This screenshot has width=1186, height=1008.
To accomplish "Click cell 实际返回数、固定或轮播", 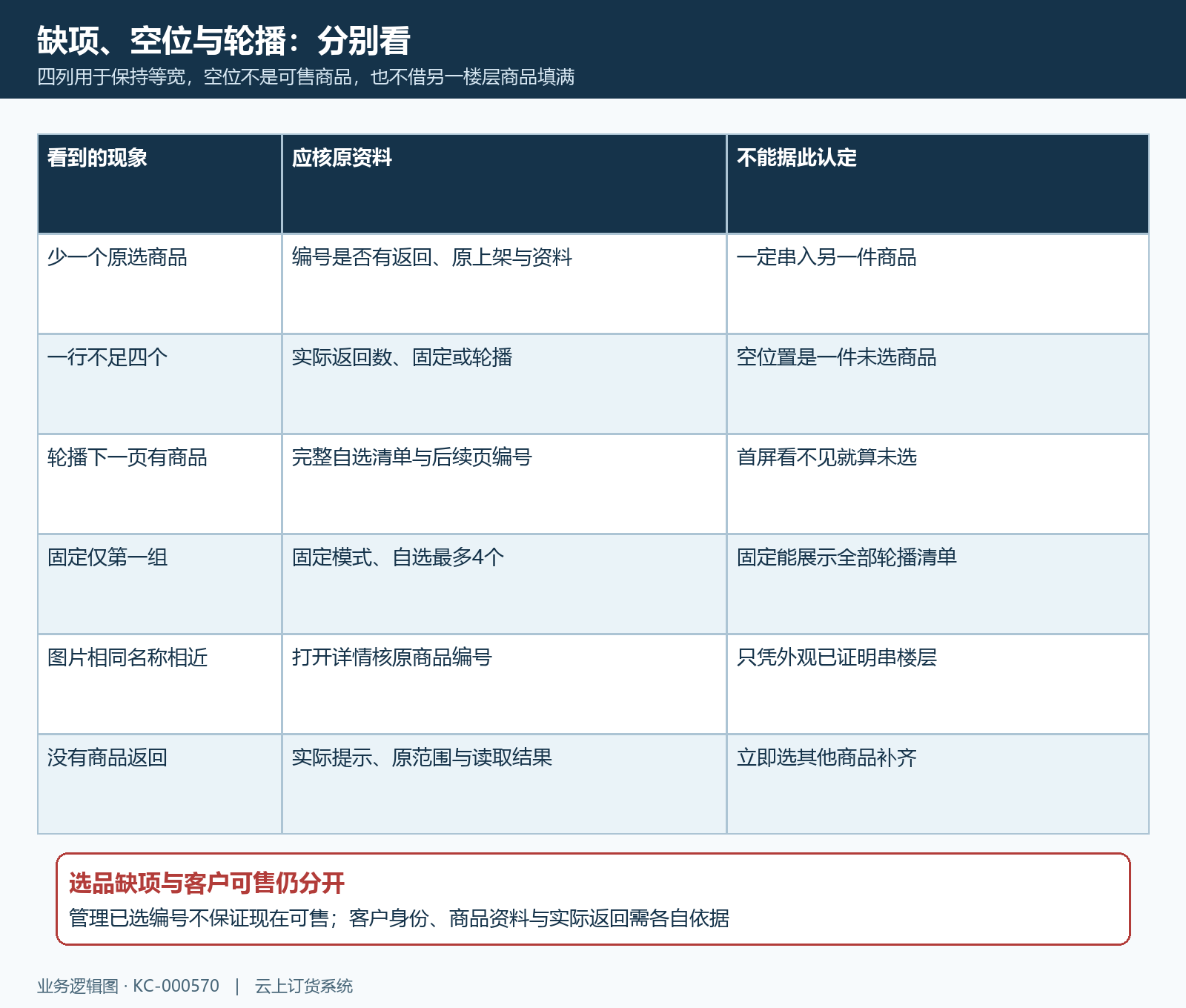I will pos(504,384).
